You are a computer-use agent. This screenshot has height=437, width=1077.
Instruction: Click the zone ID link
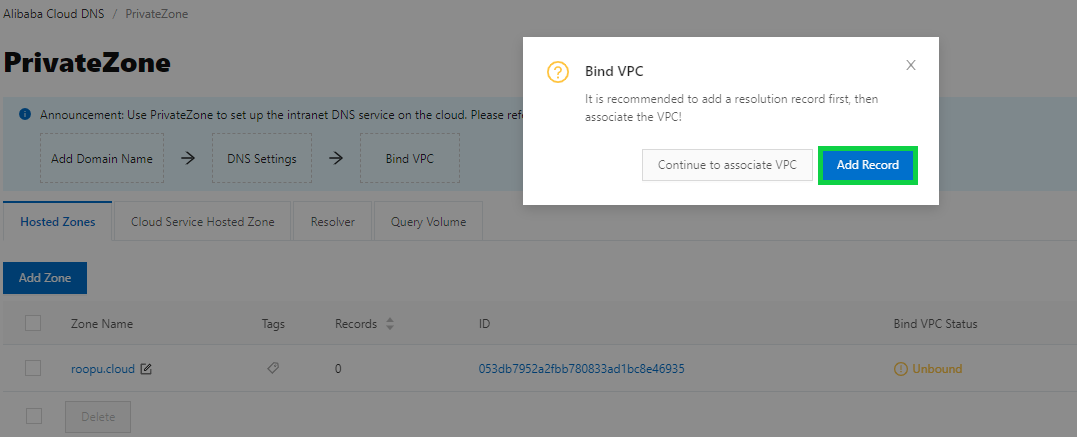tap(581, 369)
